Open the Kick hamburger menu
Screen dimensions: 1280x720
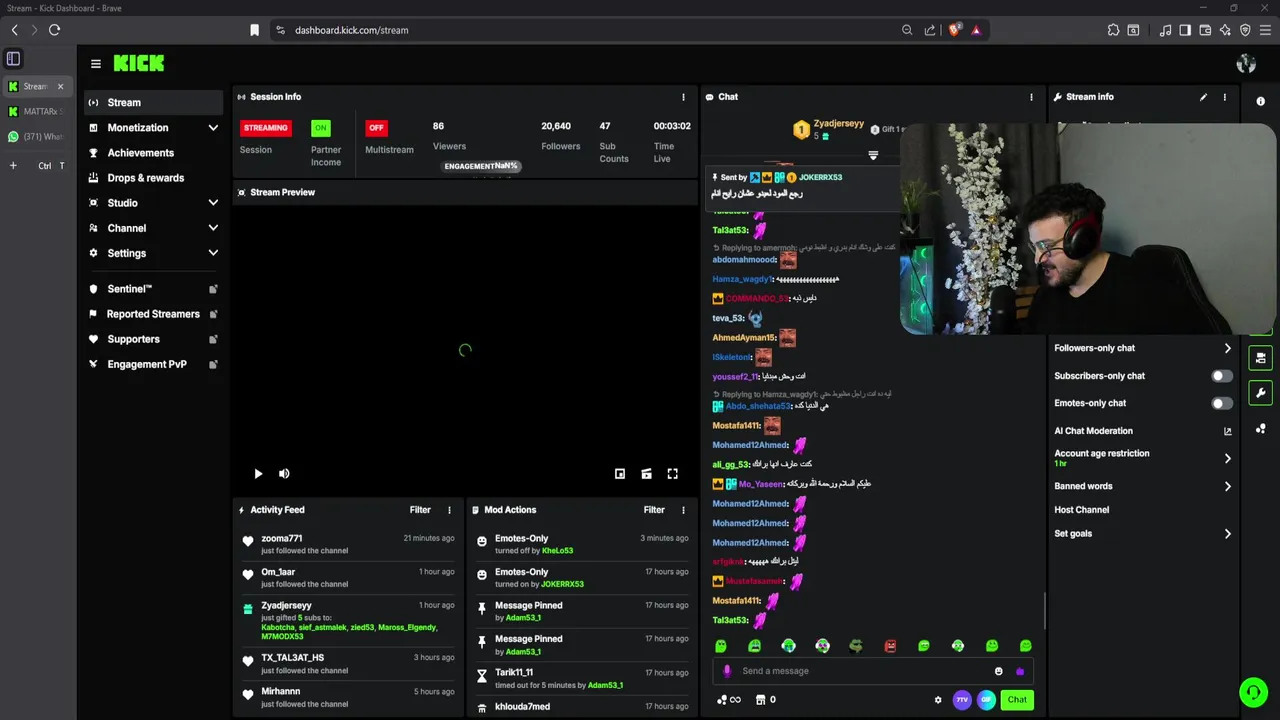point(96,64)
